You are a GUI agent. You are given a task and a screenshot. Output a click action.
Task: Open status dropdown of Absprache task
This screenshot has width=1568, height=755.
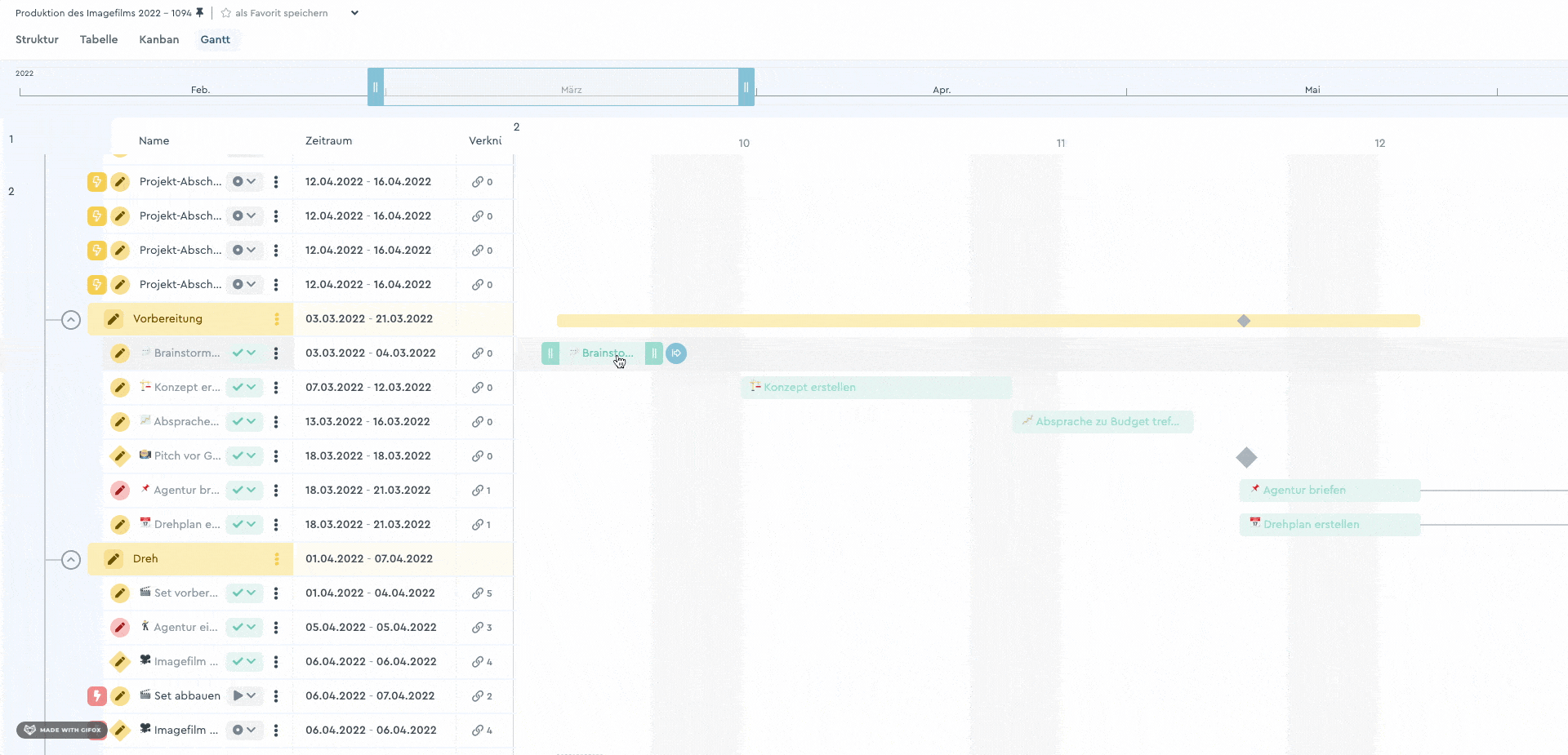(x=244, y=422)
